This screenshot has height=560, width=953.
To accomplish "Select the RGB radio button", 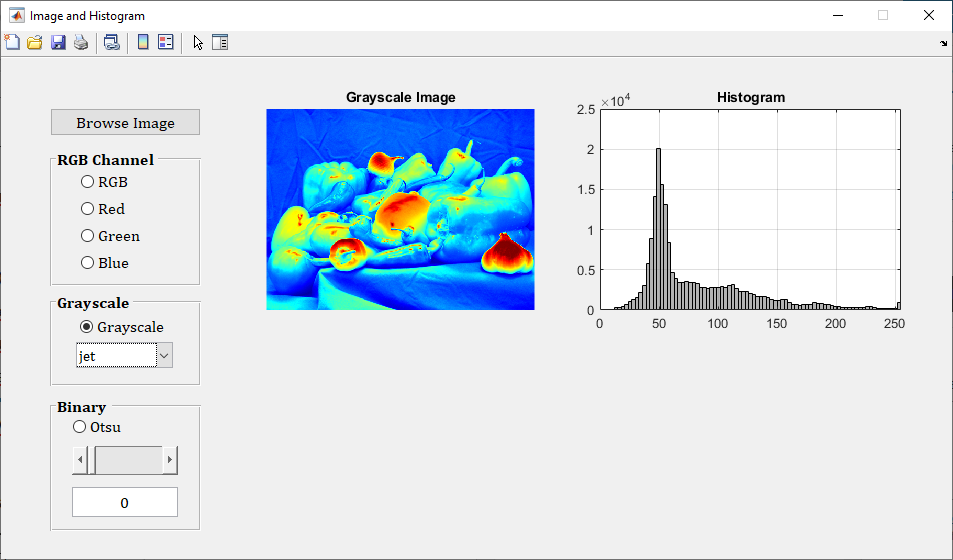I will tap(88, 182).
